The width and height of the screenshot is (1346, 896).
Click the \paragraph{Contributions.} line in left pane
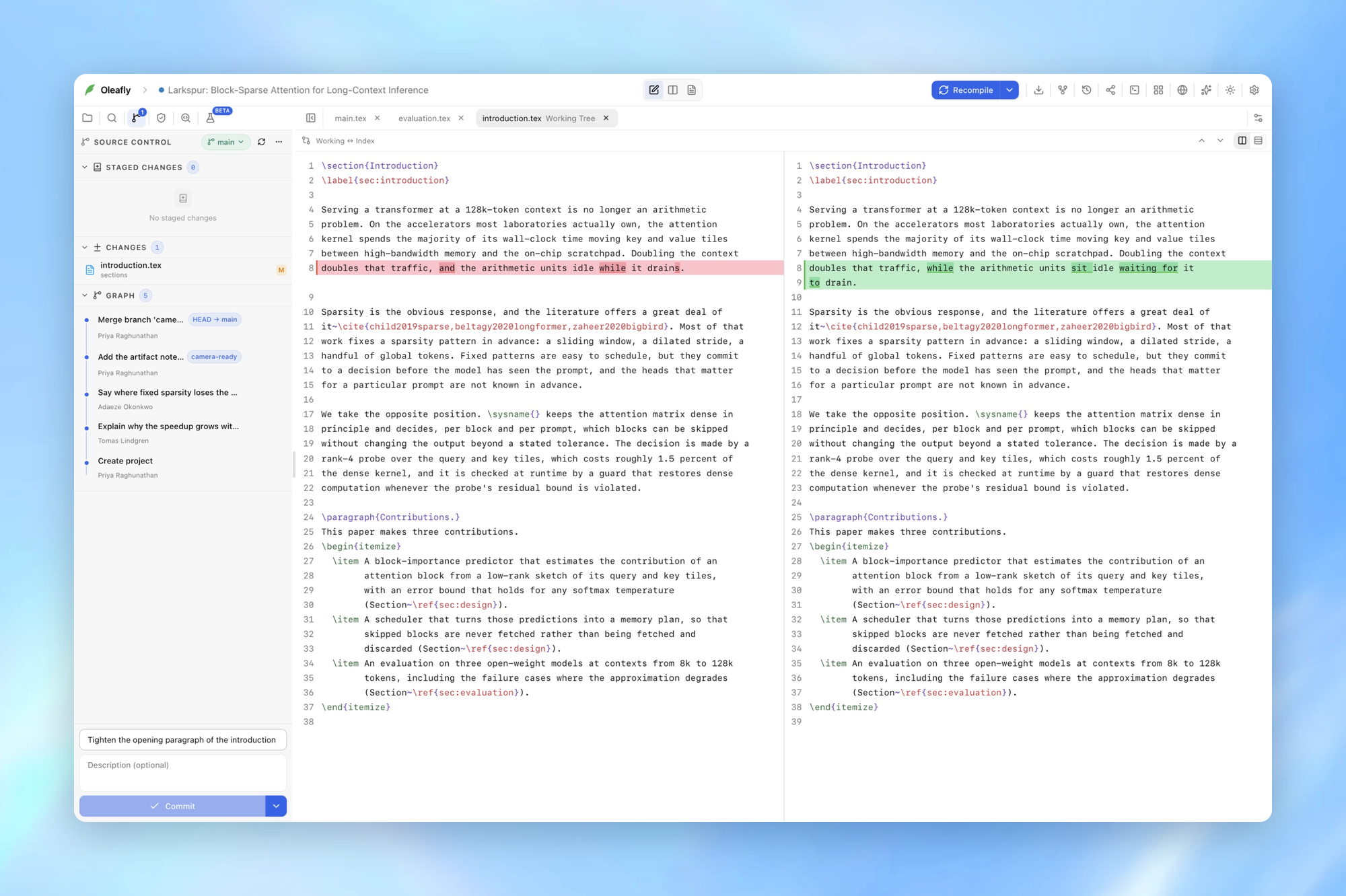pyautogui.click(x=391, y=517)
